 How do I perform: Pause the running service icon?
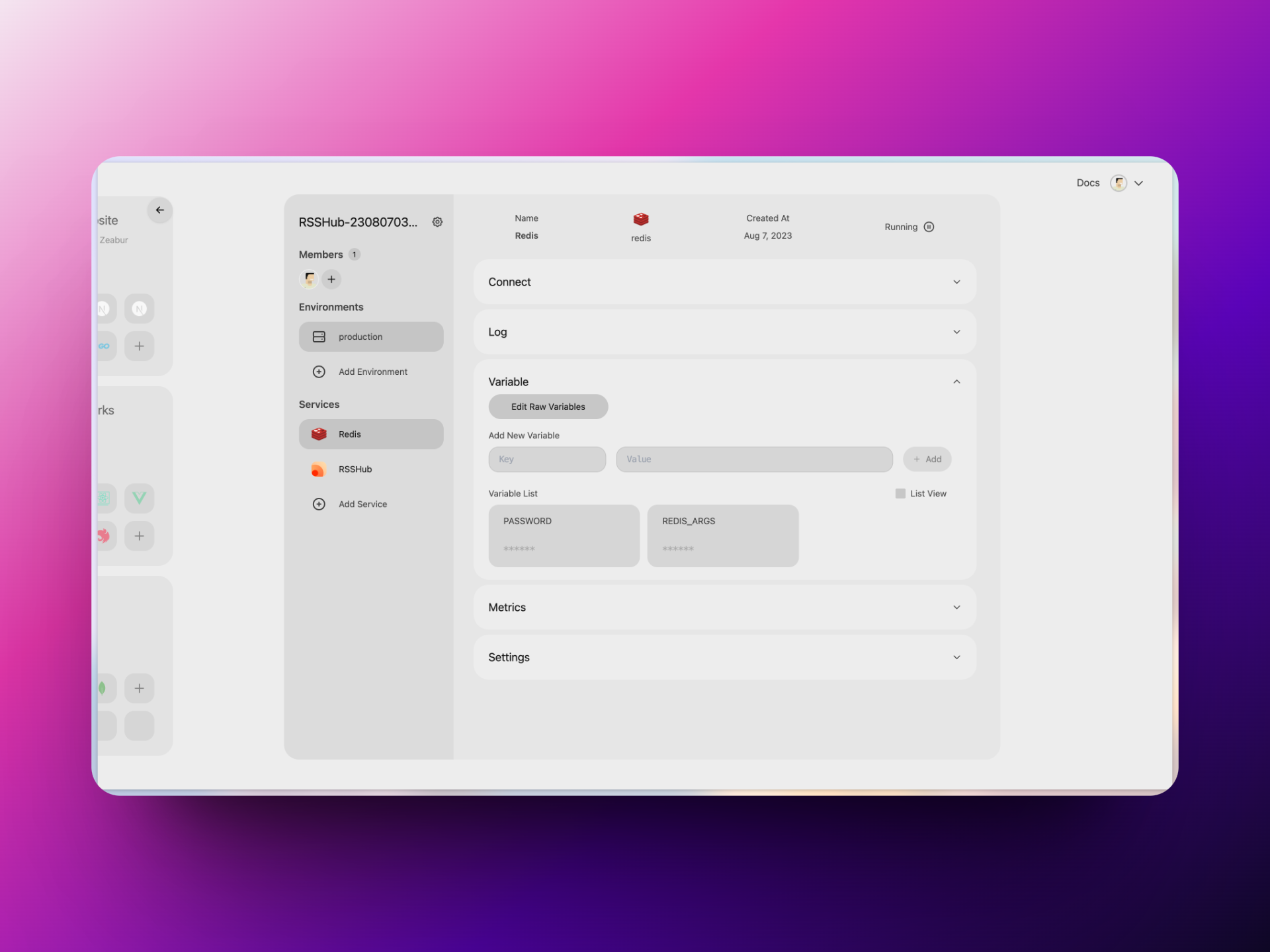point(929,227)
